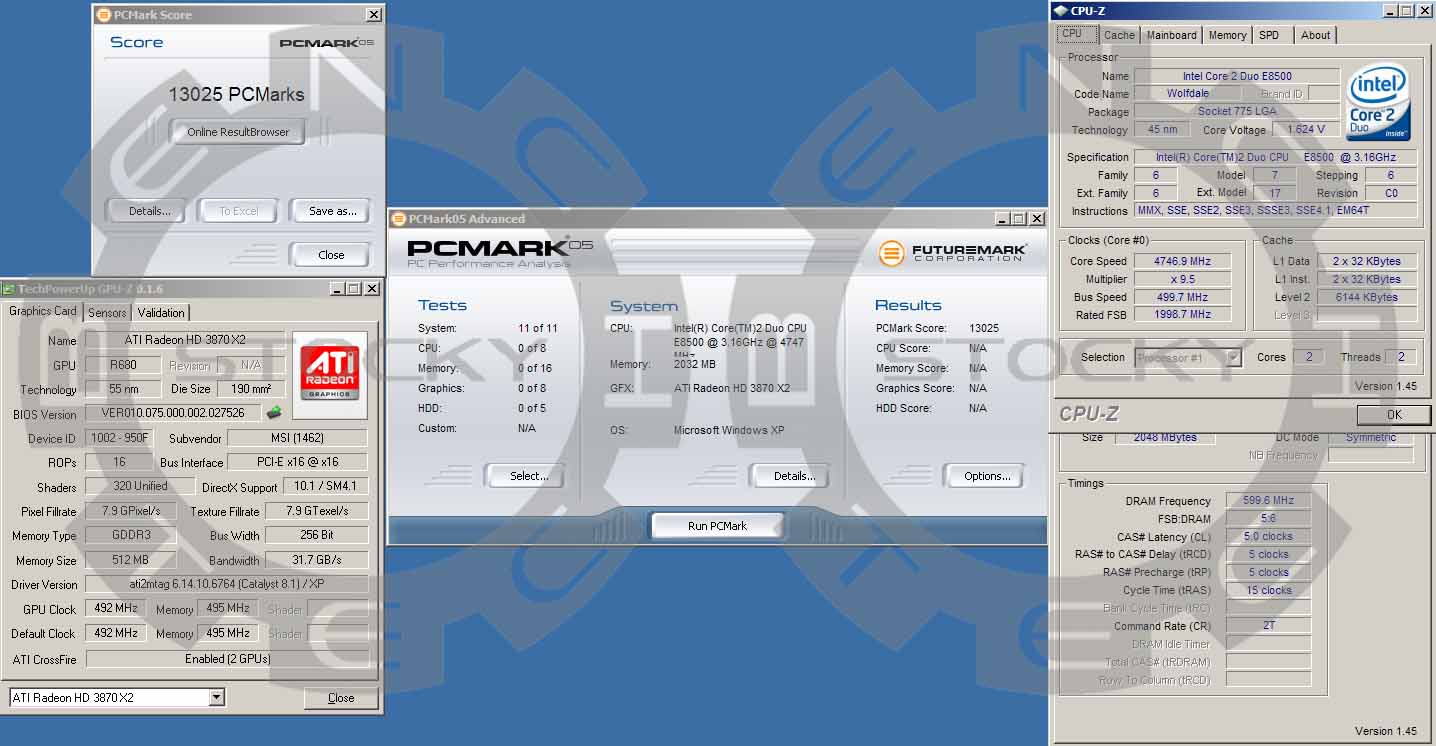Click the GPU-Z BIOS save icon
Image resolution: width=1436 pixels, height=746 pixels.
(x=273, y=412)
